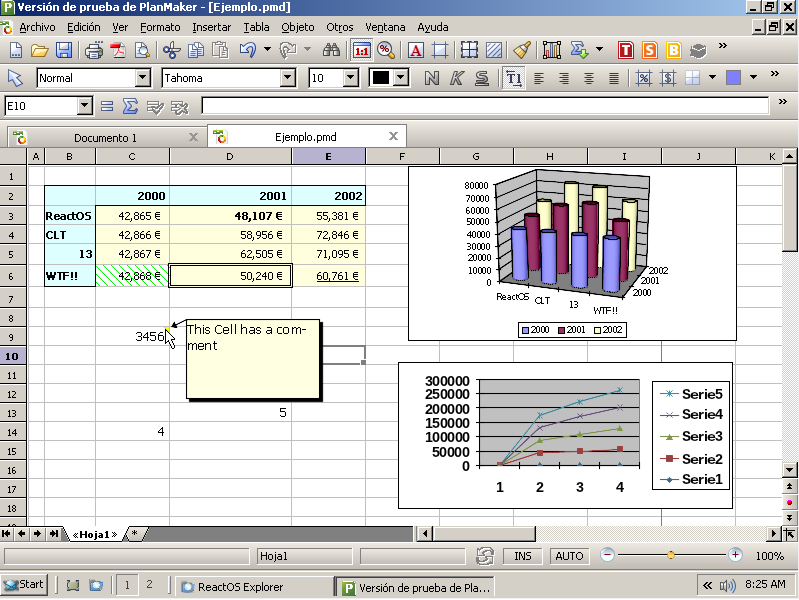Print the spreadsheet using the printer icon
This screenshot has height=600, width=799.
[x=94, y=49]
